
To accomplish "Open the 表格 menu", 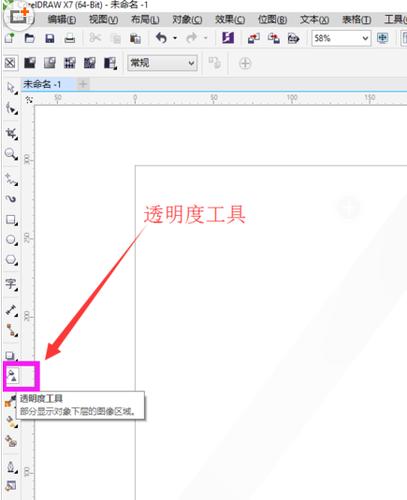I will (357, 20).
